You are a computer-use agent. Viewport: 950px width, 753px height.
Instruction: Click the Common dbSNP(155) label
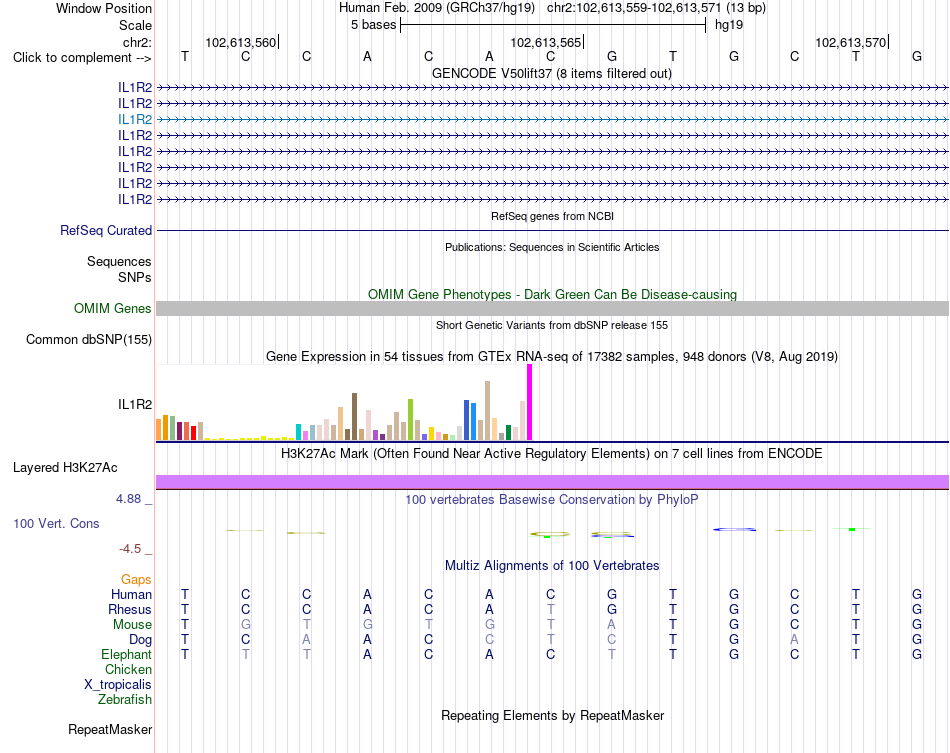coord(88,339)
